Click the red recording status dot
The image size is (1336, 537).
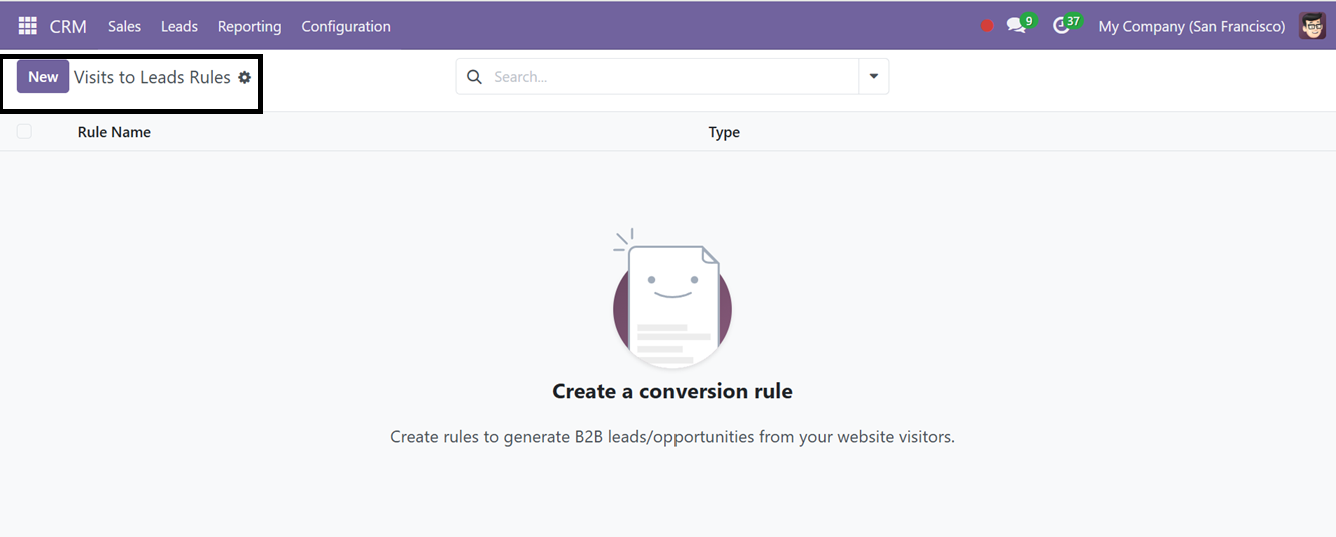click(987, 26)
